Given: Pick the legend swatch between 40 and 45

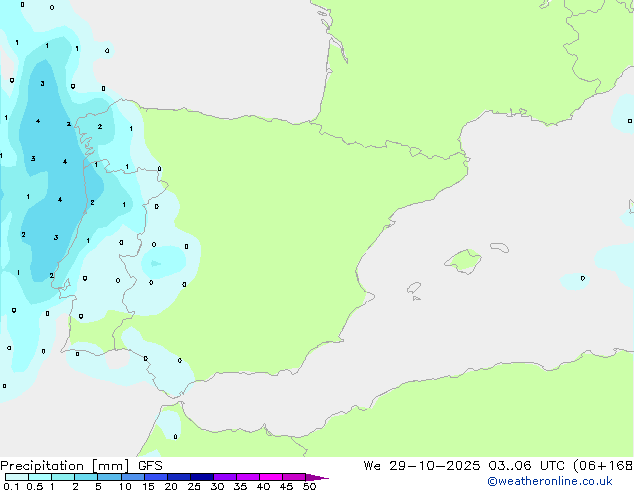Looking at the screenshot, I should tap(271, 477).
